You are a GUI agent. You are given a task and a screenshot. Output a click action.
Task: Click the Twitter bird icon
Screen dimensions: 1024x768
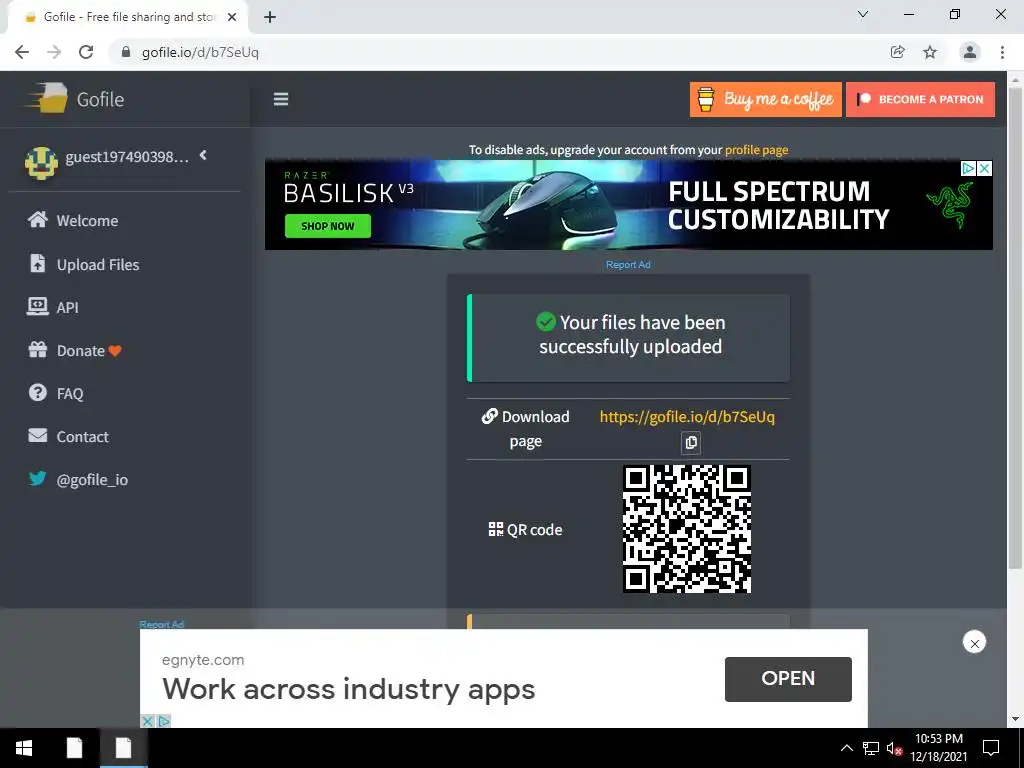pyautogui.click(x=38, y=478)
